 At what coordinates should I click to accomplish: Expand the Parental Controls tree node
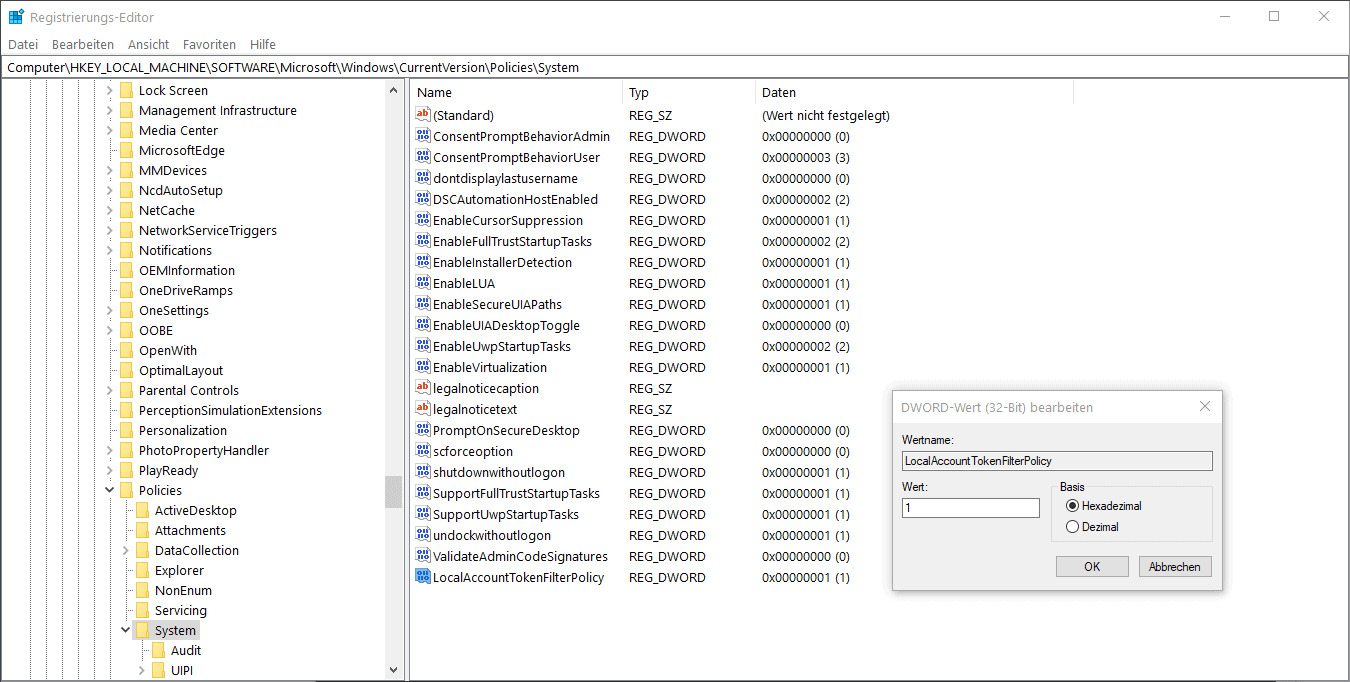(x=109, y=390)
